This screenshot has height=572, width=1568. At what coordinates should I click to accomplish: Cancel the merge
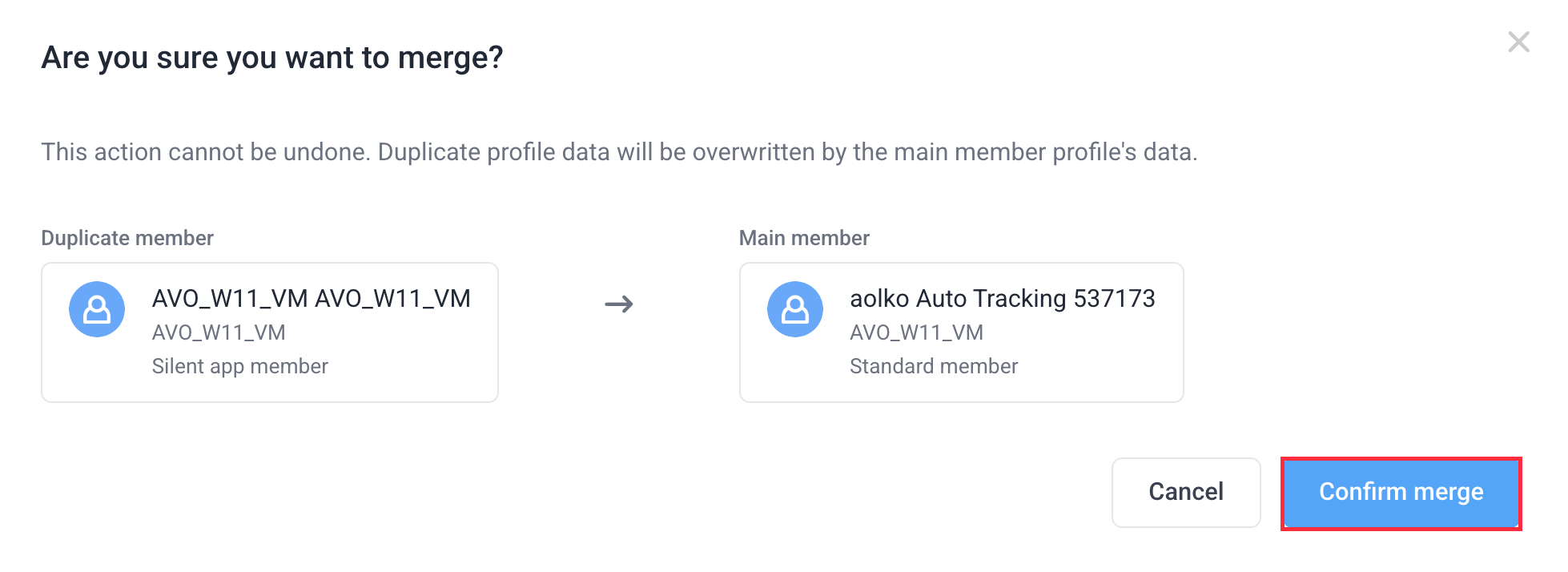1186,493
